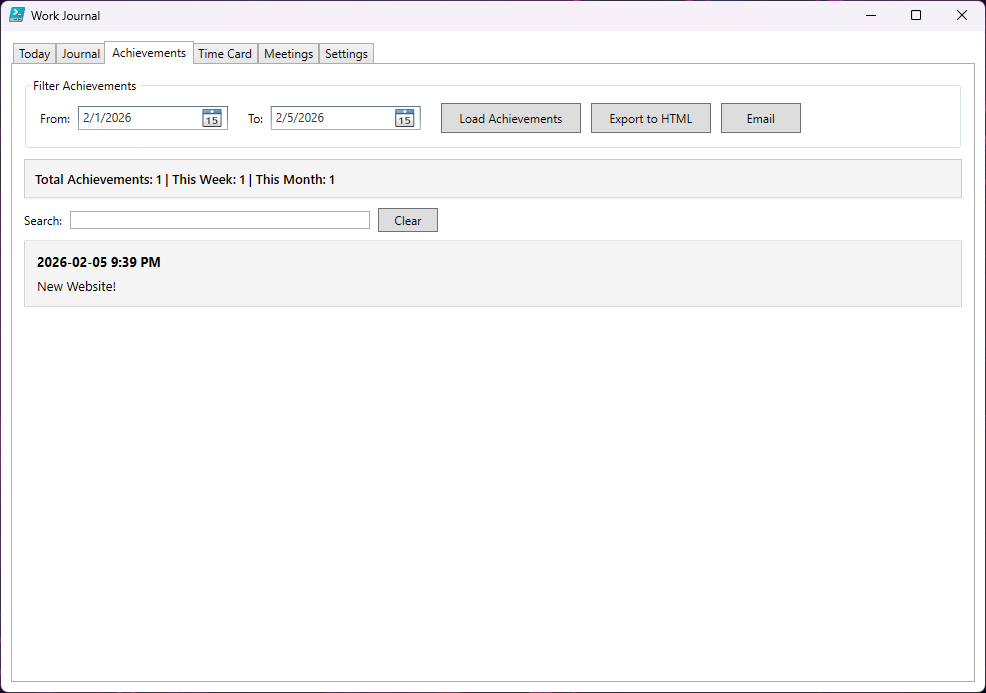
Task: Minimize the Work Journal window
Action: (x=870, y=15)
